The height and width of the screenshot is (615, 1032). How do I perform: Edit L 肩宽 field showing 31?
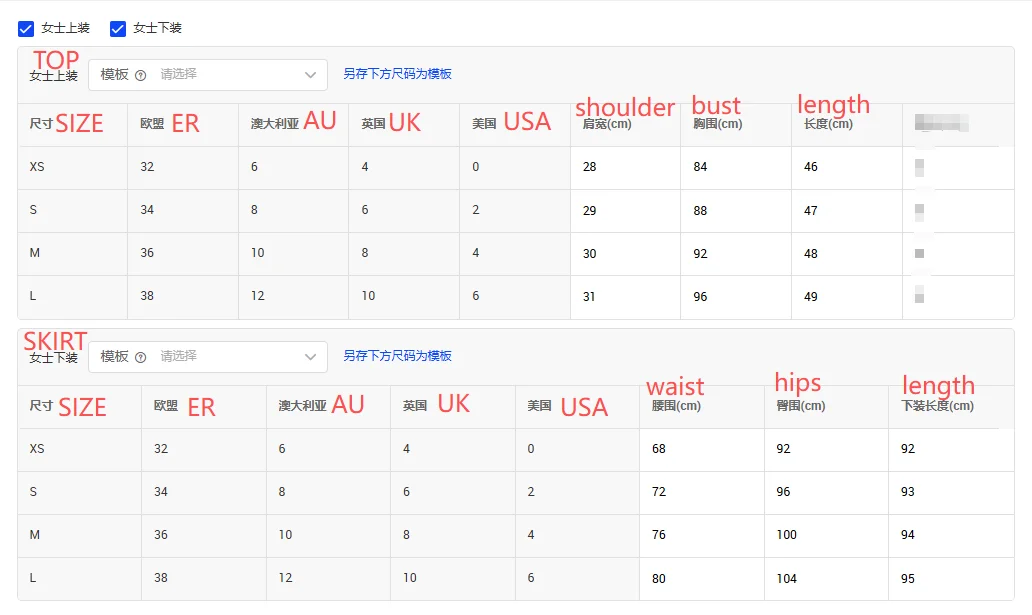click(625, 297)
